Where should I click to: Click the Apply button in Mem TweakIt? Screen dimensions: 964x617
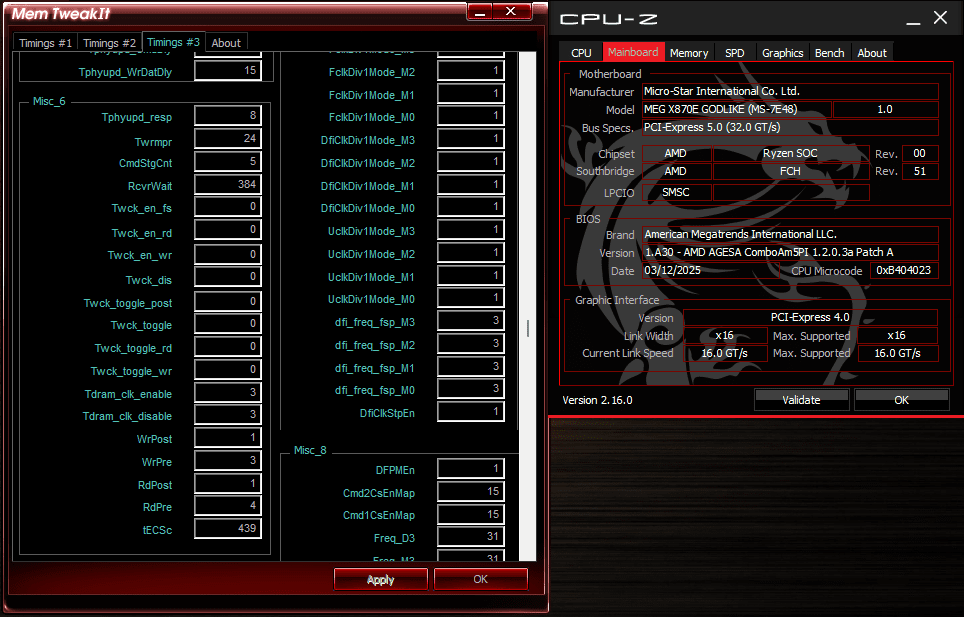381,580
